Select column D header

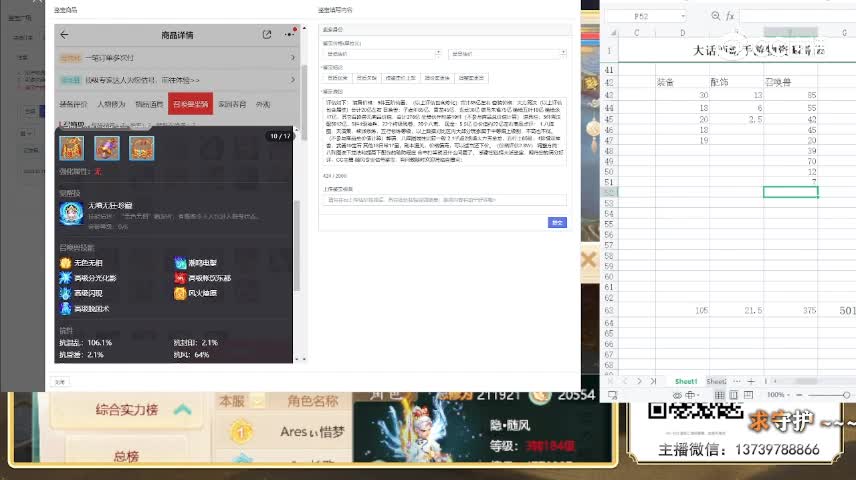coord(682,33)
